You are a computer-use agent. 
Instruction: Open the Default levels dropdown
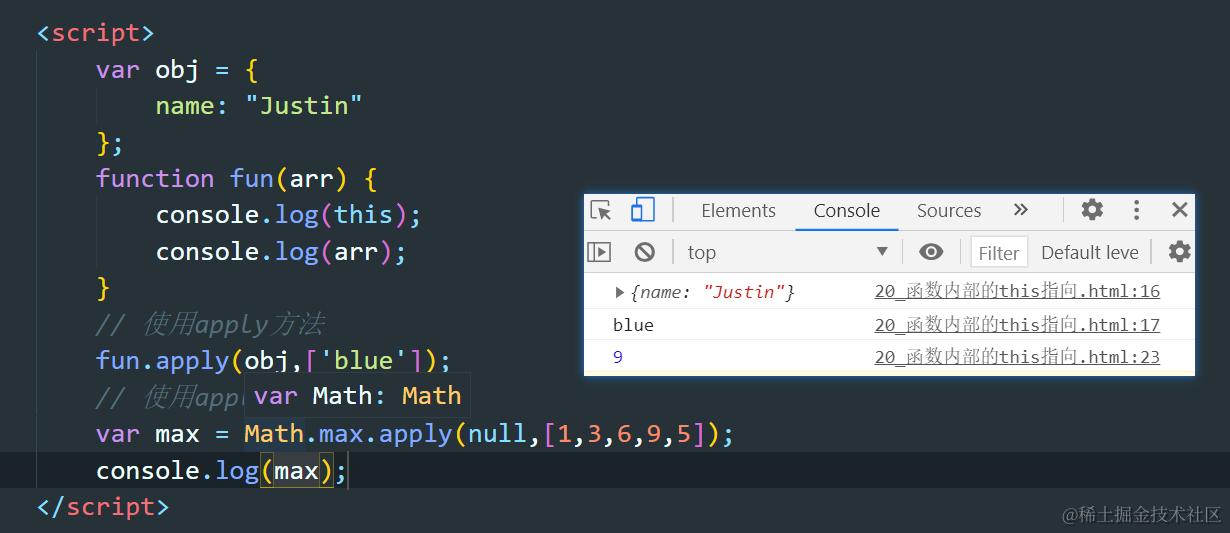click(1090, 253)
